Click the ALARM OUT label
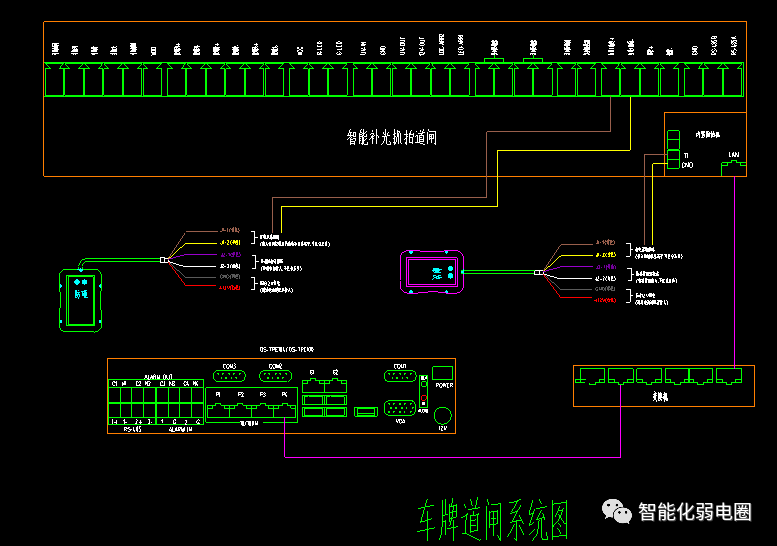Image resolution: width=777 pixels, height=546 pixels. pos(158,377)
